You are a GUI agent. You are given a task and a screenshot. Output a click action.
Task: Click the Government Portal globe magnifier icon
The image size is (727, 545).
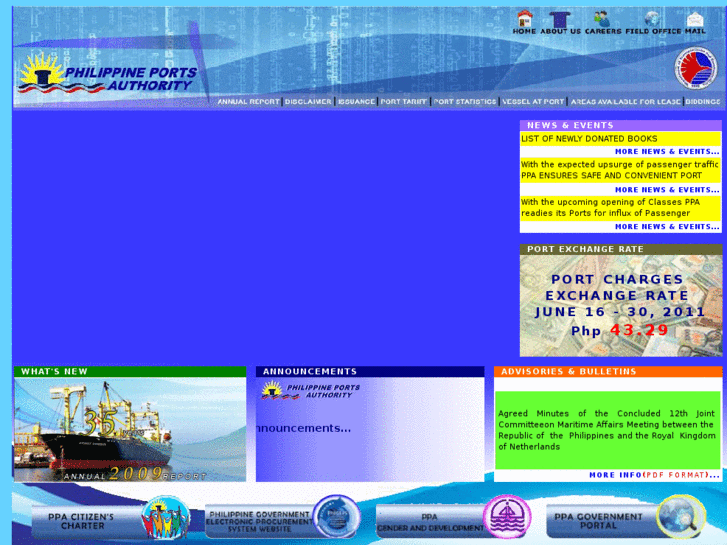(681, 516)
